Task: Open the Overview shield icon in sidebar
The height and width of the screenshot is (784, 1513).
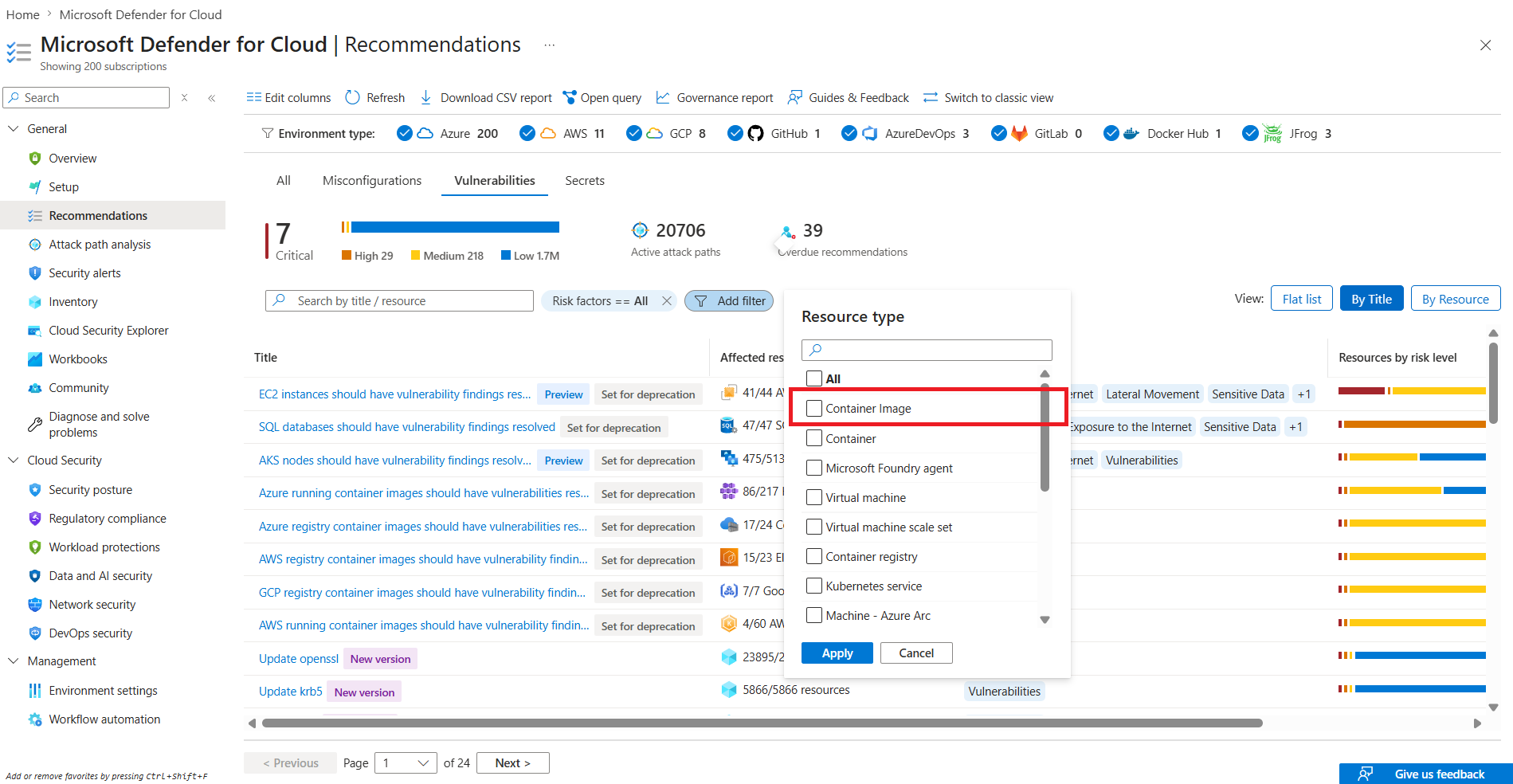Action: tap(34, 158)
